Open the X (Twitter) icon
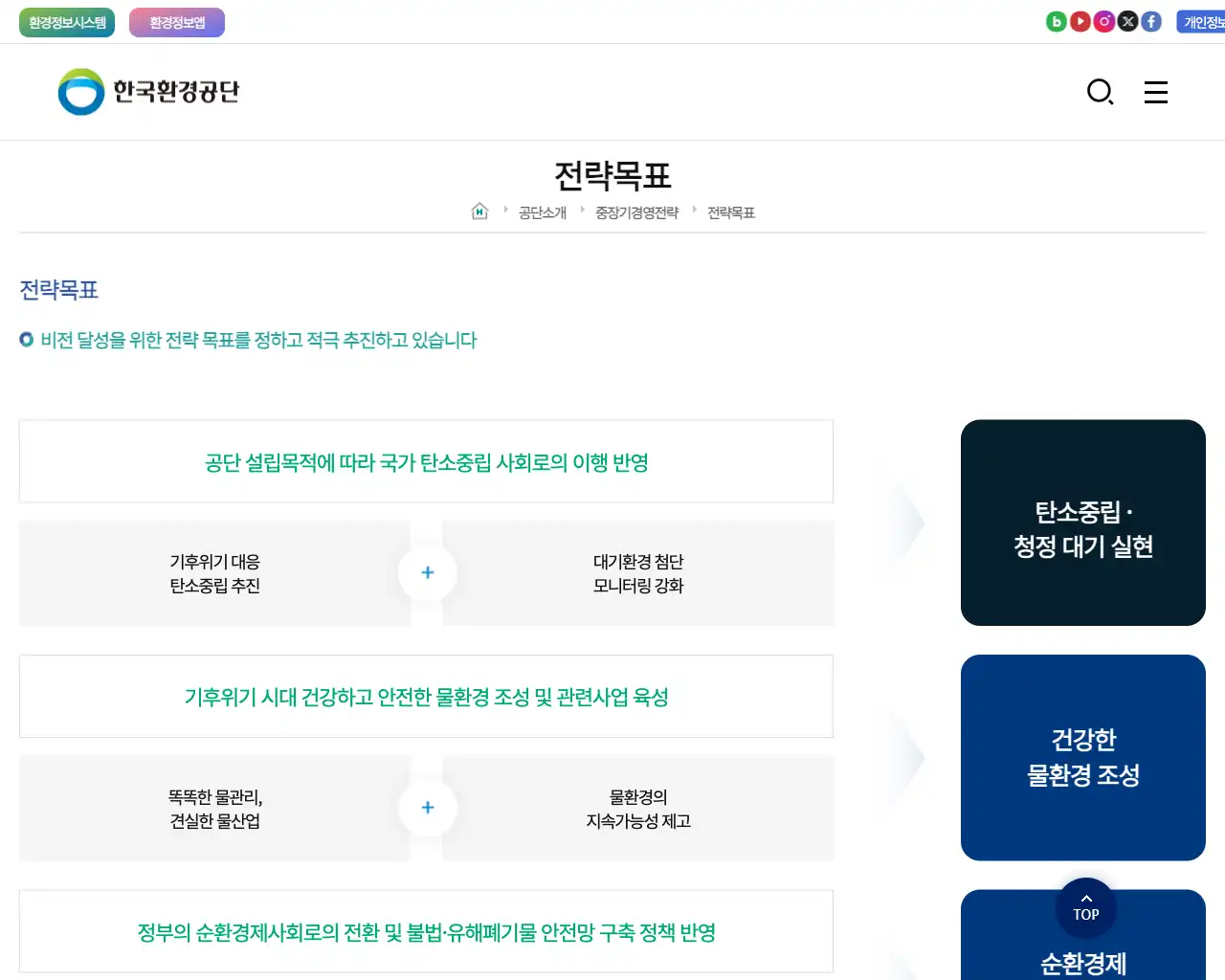Image resolution: width=1225 pixels, height=980 pixels. [x=1127, y=20]
